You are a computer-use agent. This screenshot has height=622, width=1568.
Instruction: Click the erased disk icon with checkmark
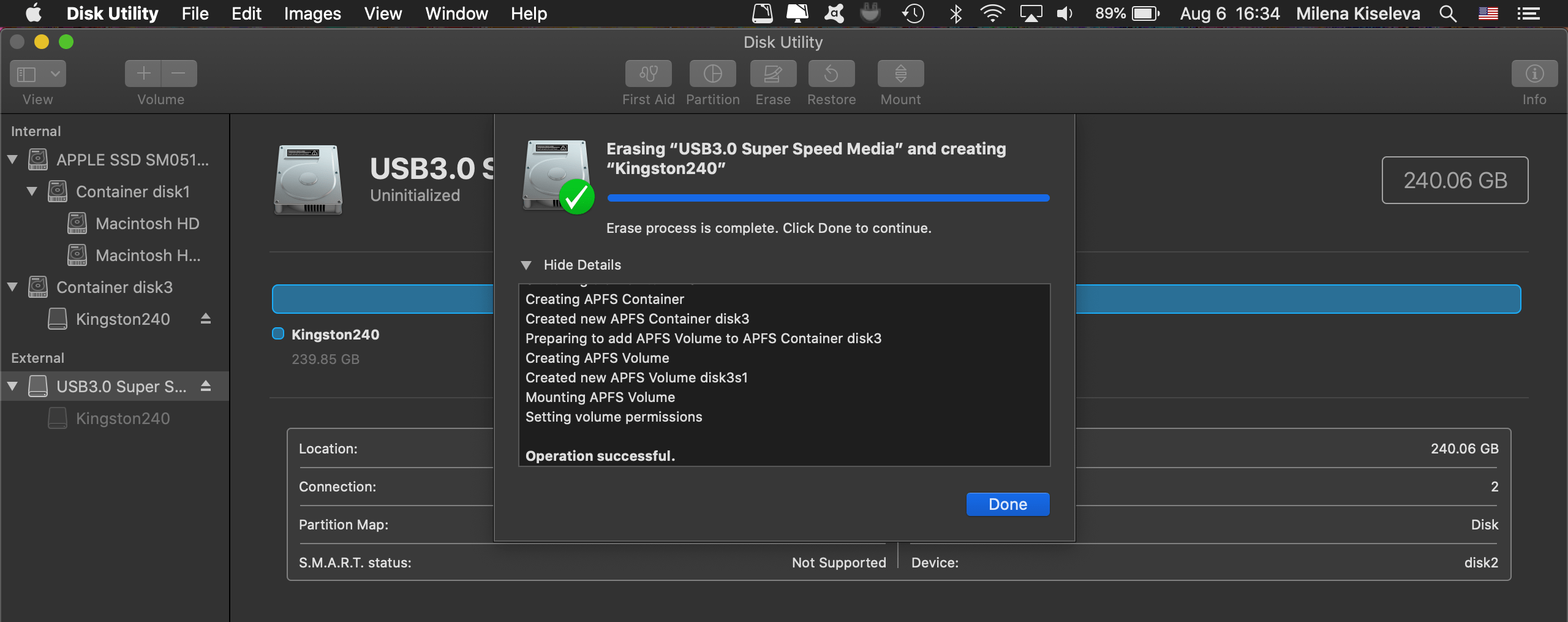pyautogui.click(x=558, y=177)
